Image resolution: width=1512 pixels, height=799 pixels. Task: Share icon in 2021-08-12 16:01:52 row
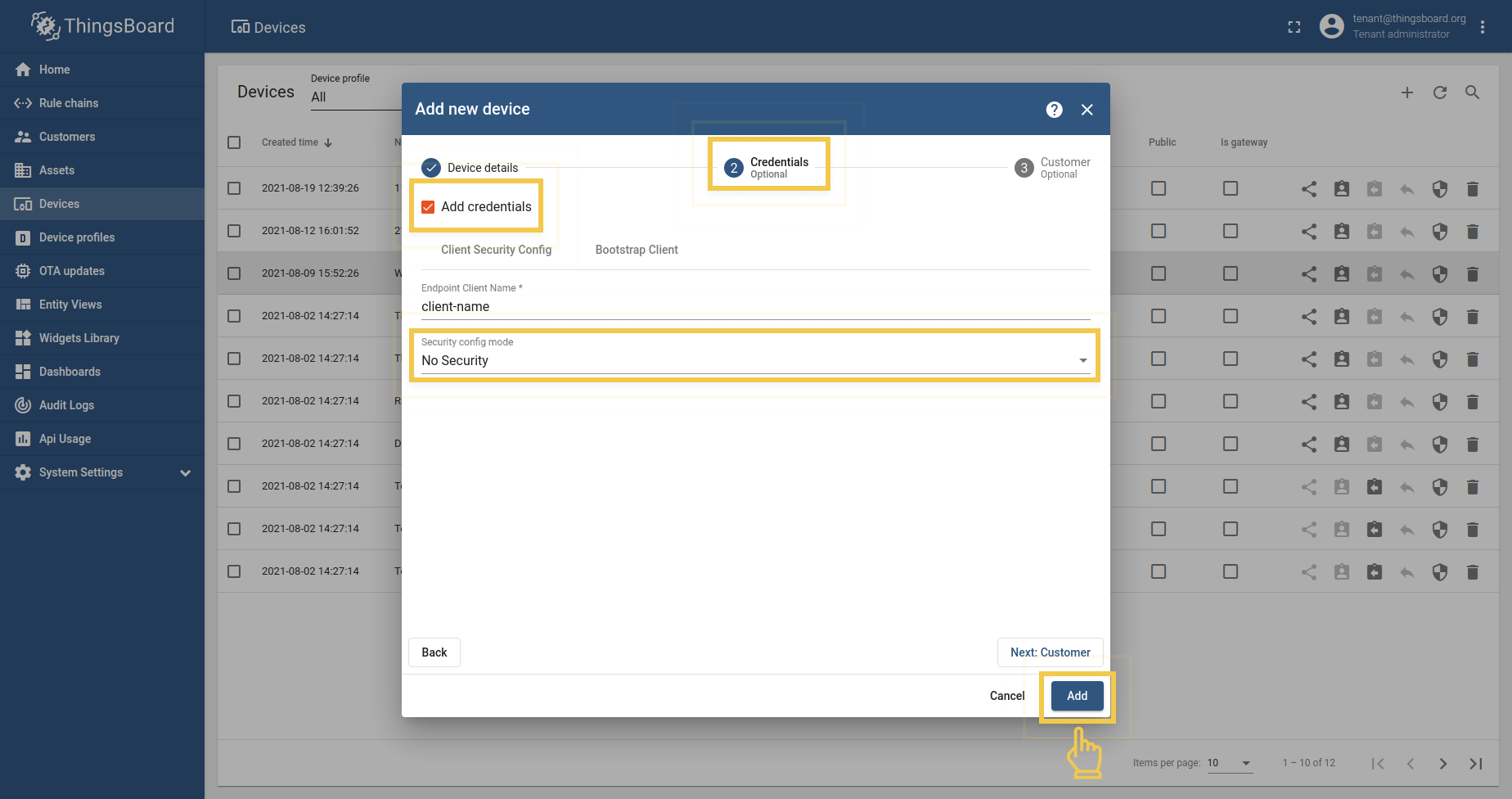pos(1308,232)
